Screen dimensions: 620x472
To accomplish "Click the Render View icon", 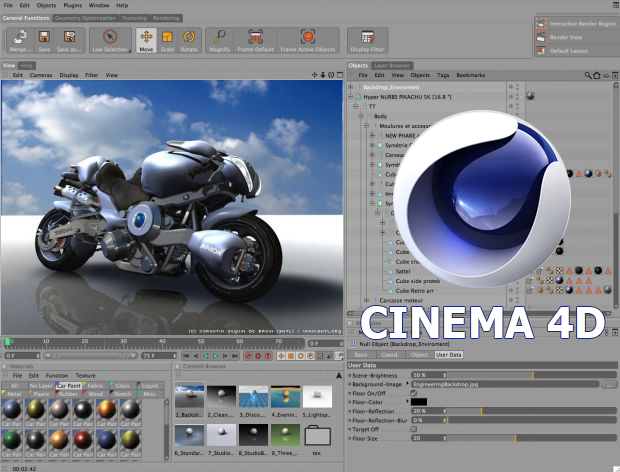I will [x=541, y=37].
